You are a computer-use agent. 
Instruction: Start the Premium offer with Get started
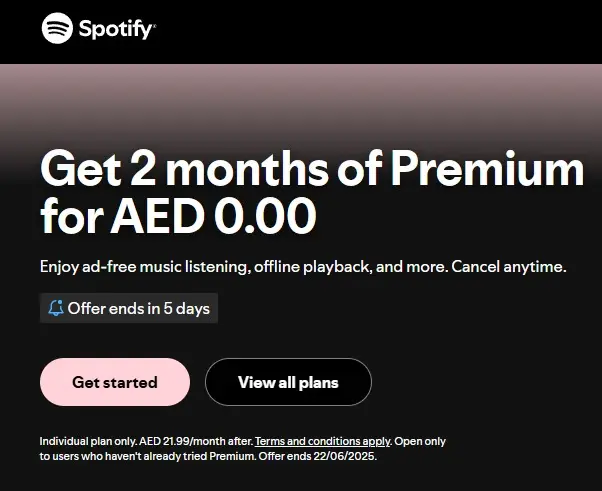[x=115, y=382]
